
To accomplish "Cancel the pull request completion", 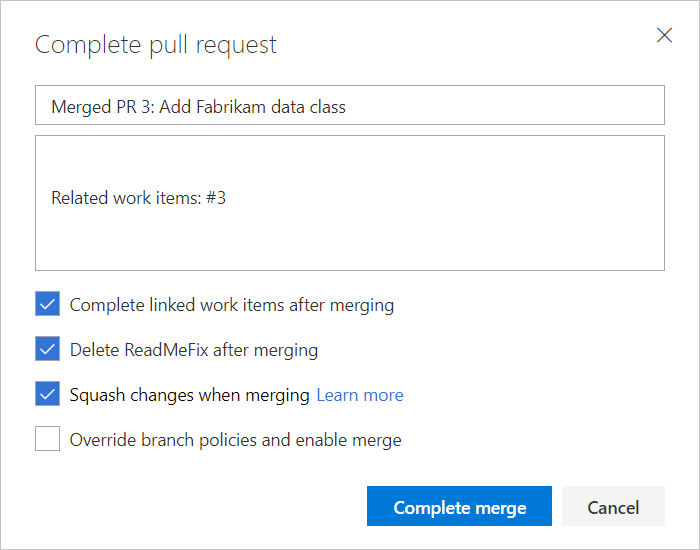I will (x=613, y=507).
